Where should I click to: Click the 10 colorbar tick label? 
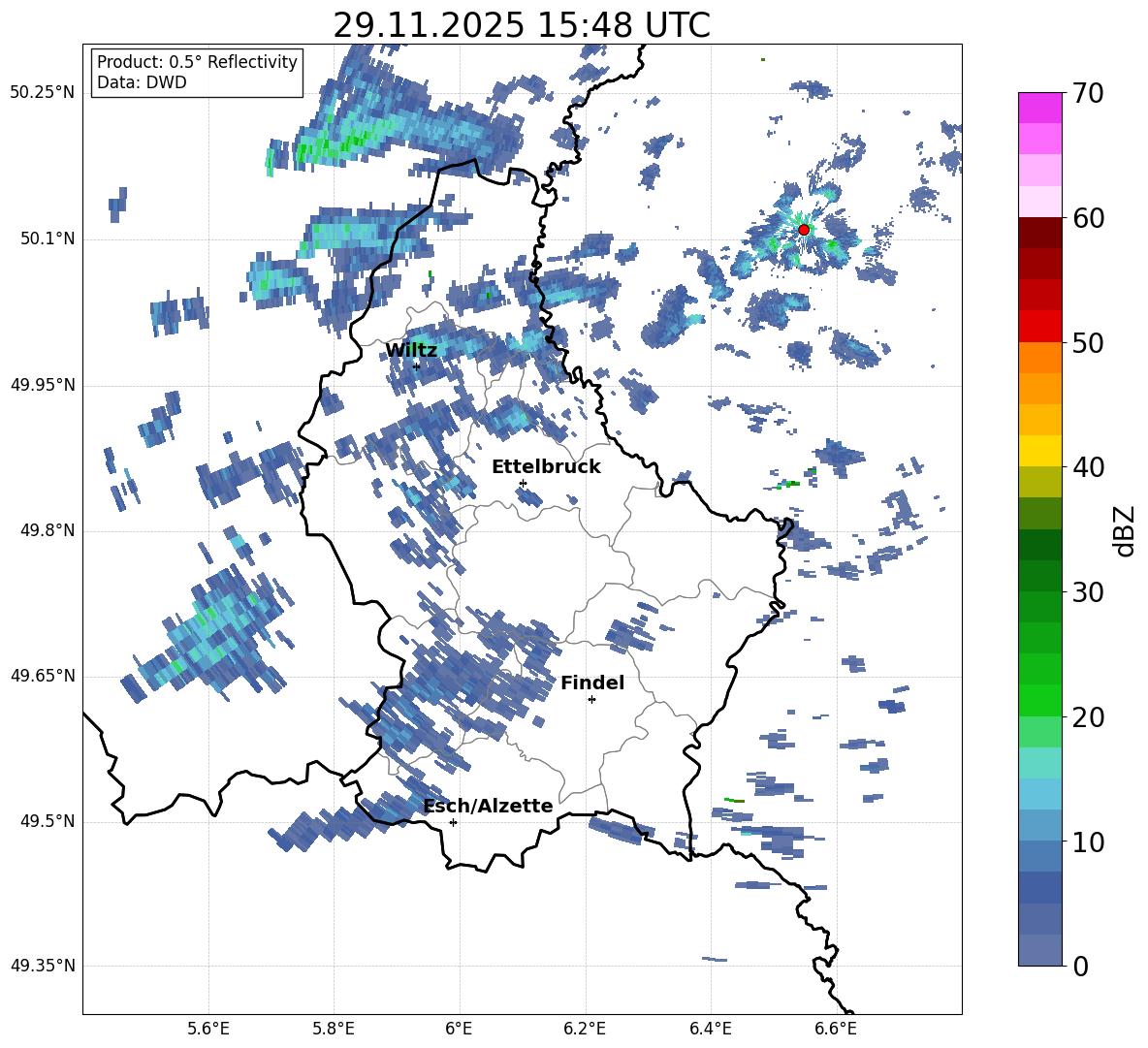1088,842
